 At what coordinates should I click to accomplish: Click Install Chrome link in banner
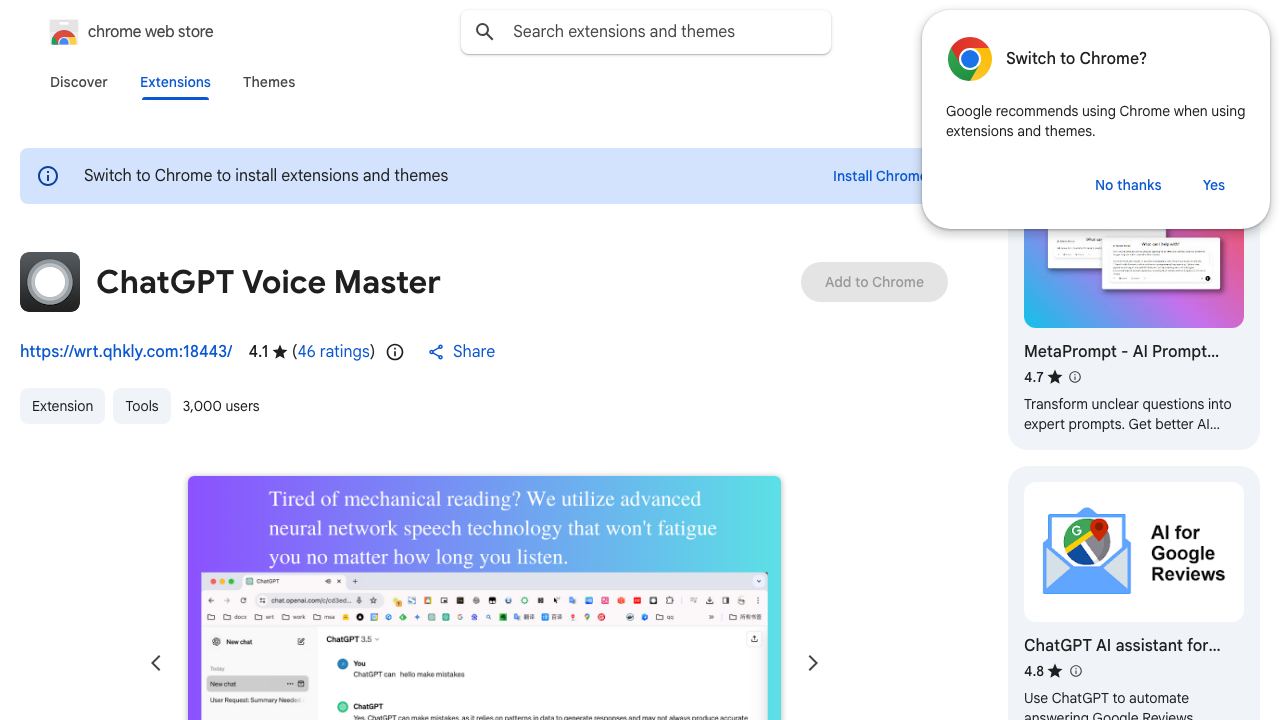[879, 176]
